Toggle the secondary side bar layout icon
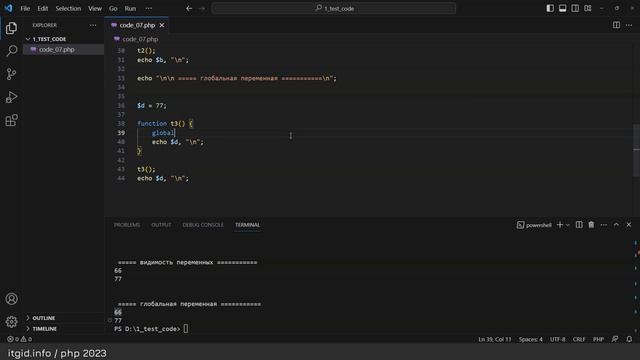The height and width of the screenshot is (360, 640). [575, 8]
